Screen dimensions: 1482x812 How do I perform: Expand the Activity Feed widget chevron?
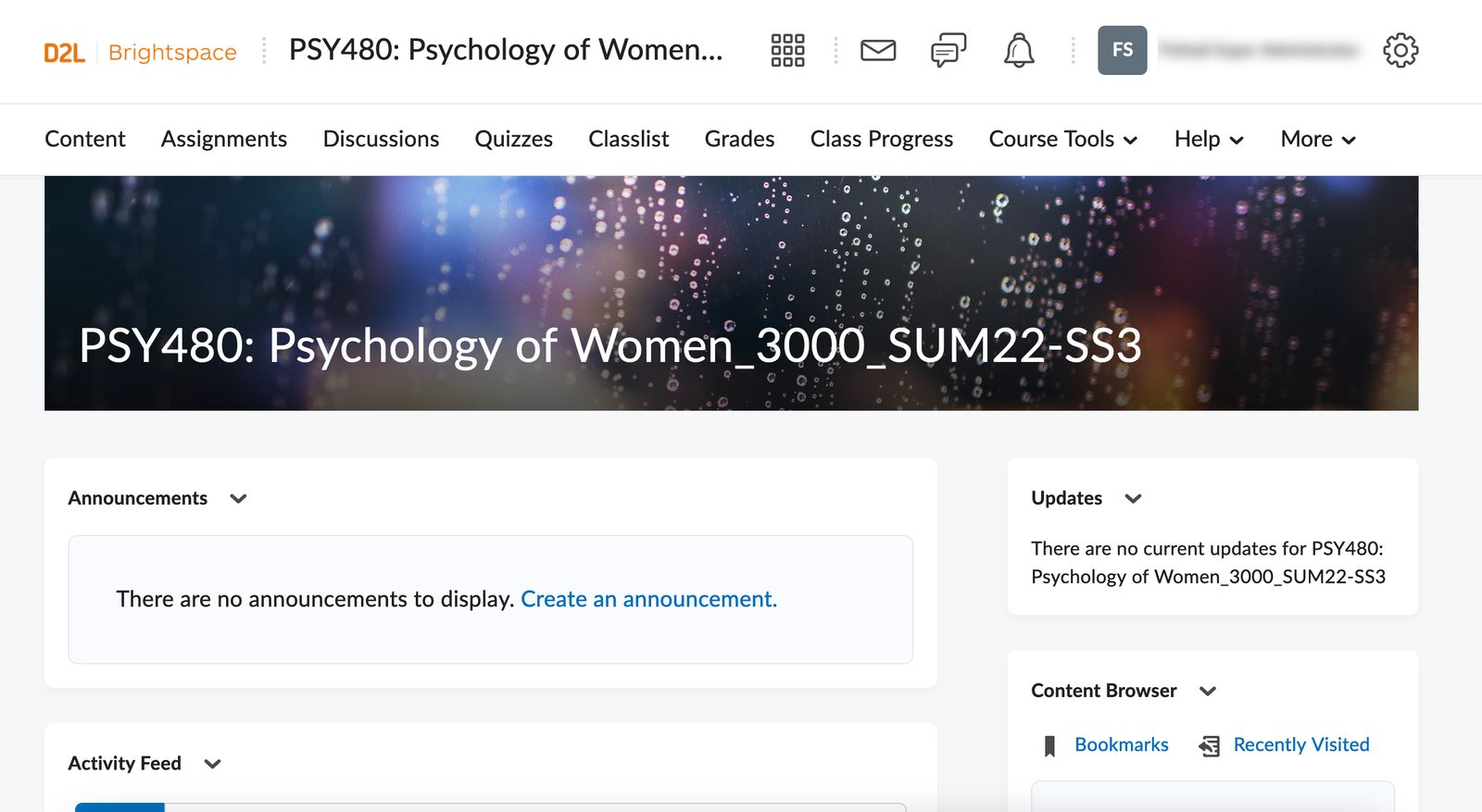tap(212, 764)
